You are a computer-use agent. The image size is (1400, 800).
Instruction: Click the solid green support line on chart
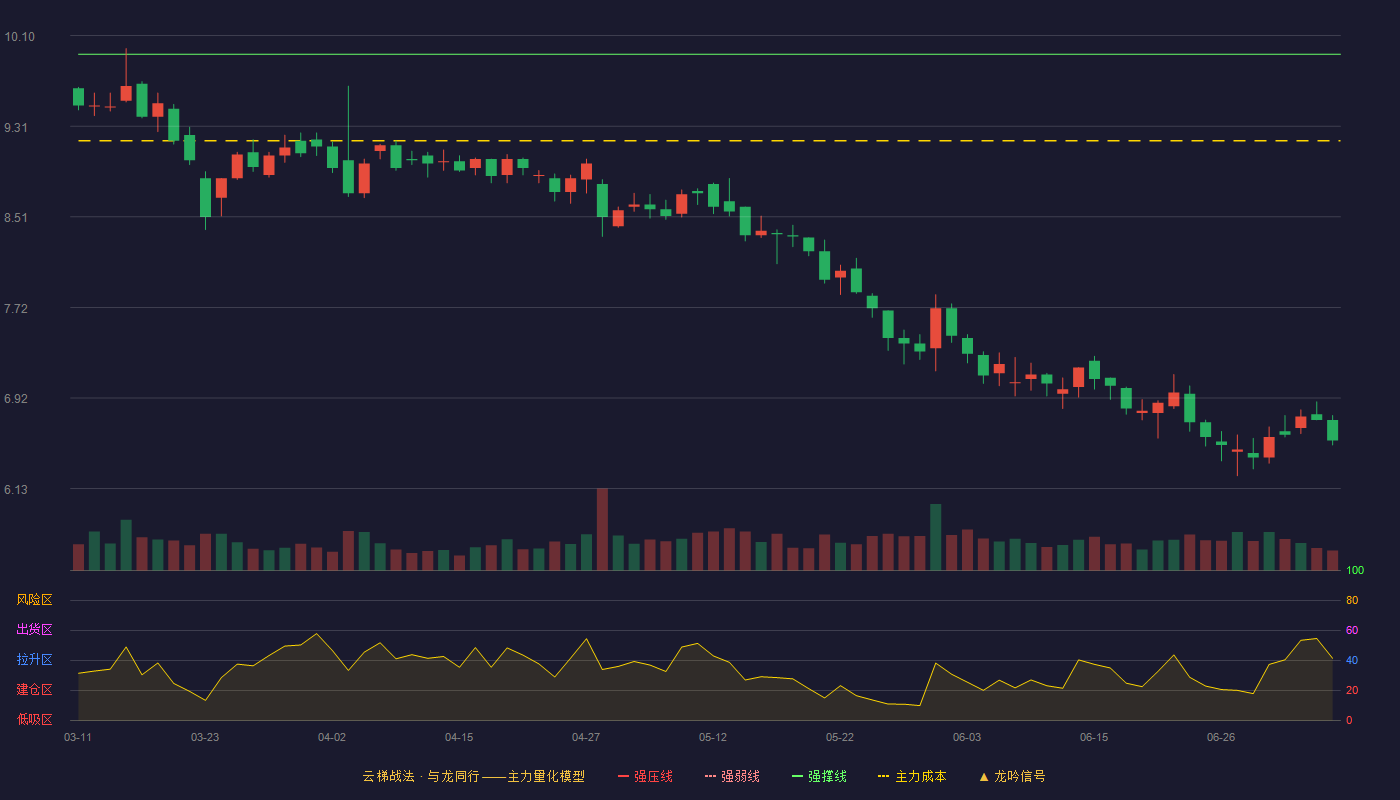pyautogui.click(x=709, y=54)
